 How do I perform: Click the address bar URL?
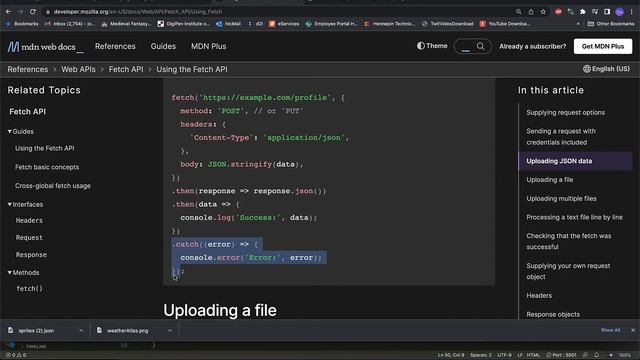coord(138,12)
